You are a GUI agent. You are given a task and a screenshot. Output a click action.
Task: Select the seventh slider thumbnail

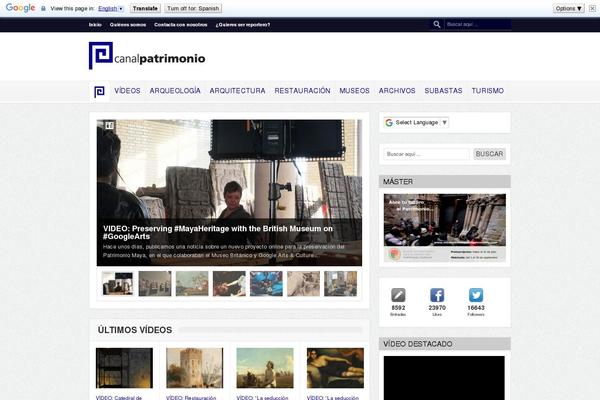[341, 284]
